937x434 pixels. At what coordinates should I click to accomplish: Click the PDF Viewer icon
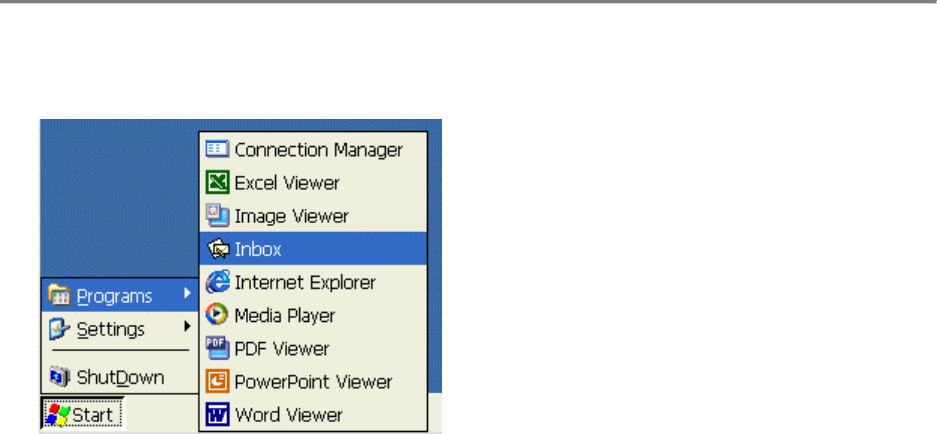(217, 348)
